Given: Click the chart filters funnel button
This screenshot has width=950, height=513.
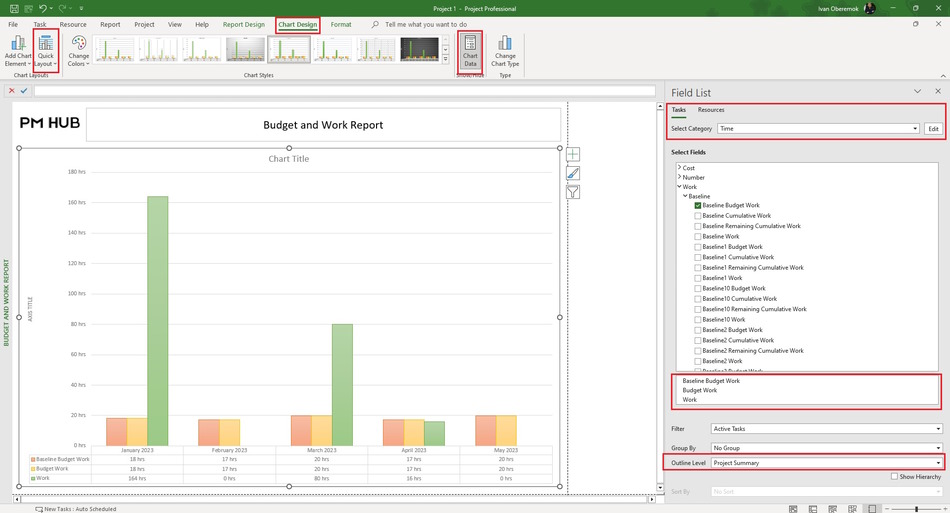Looking at the screenshot, I should click(573, 192).
